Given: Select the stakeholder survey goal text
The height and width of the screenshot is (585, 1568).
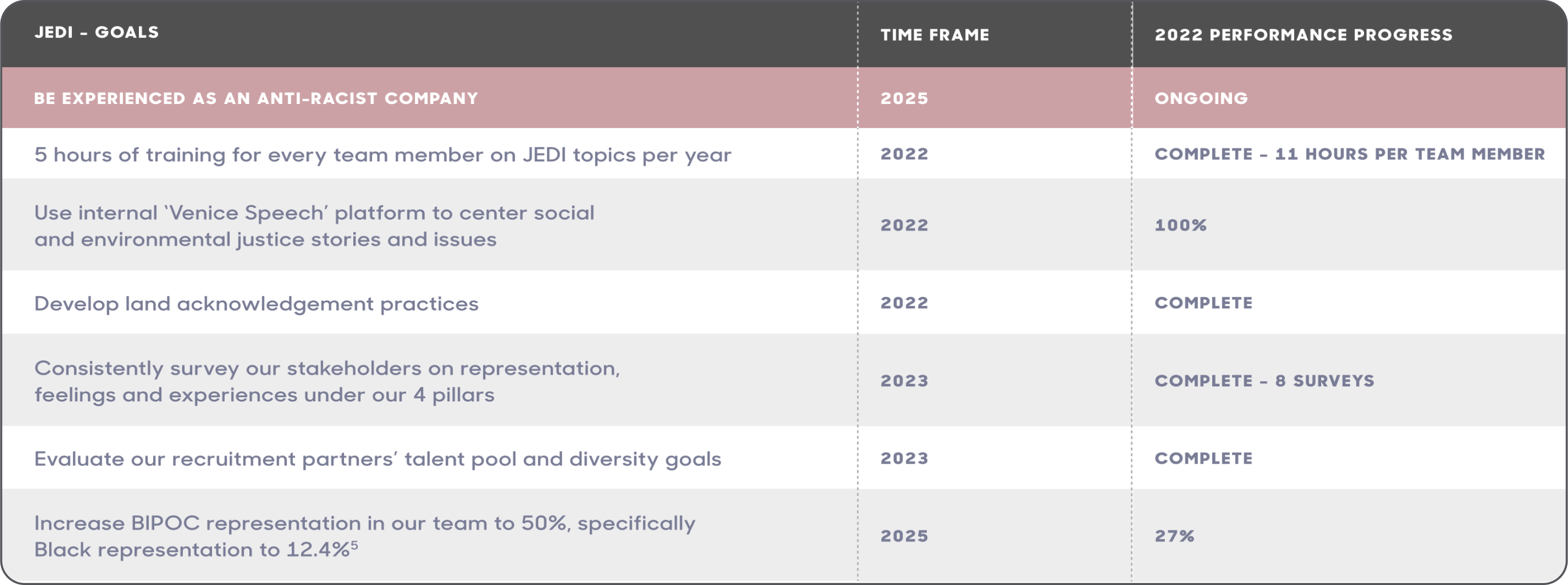Looking at the screenshot, I should click(326, 381).
